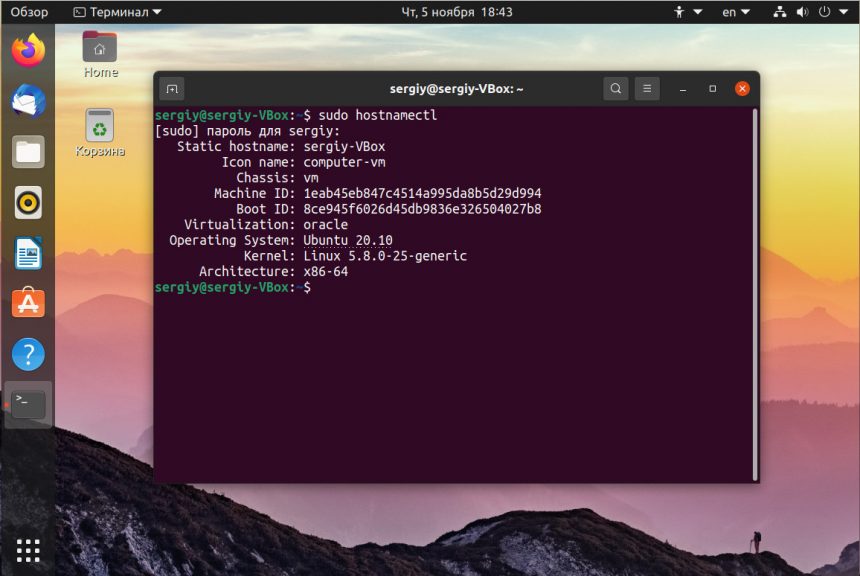Expand the Терминал app menu

click(x=117, y=12)
